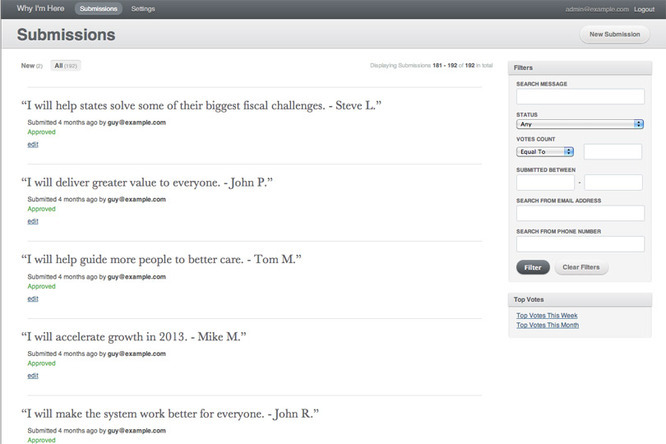Viewport: 666px width, 444px height.
Task: Click guy@example.com under Steve L. quote
Action: tap(136, 122)
